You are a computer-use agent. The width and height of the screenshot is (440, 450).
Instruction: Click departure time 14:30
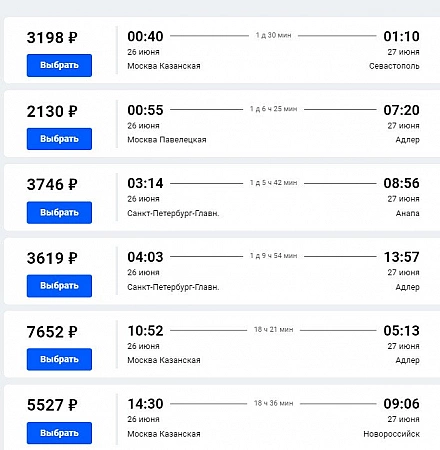145,404
